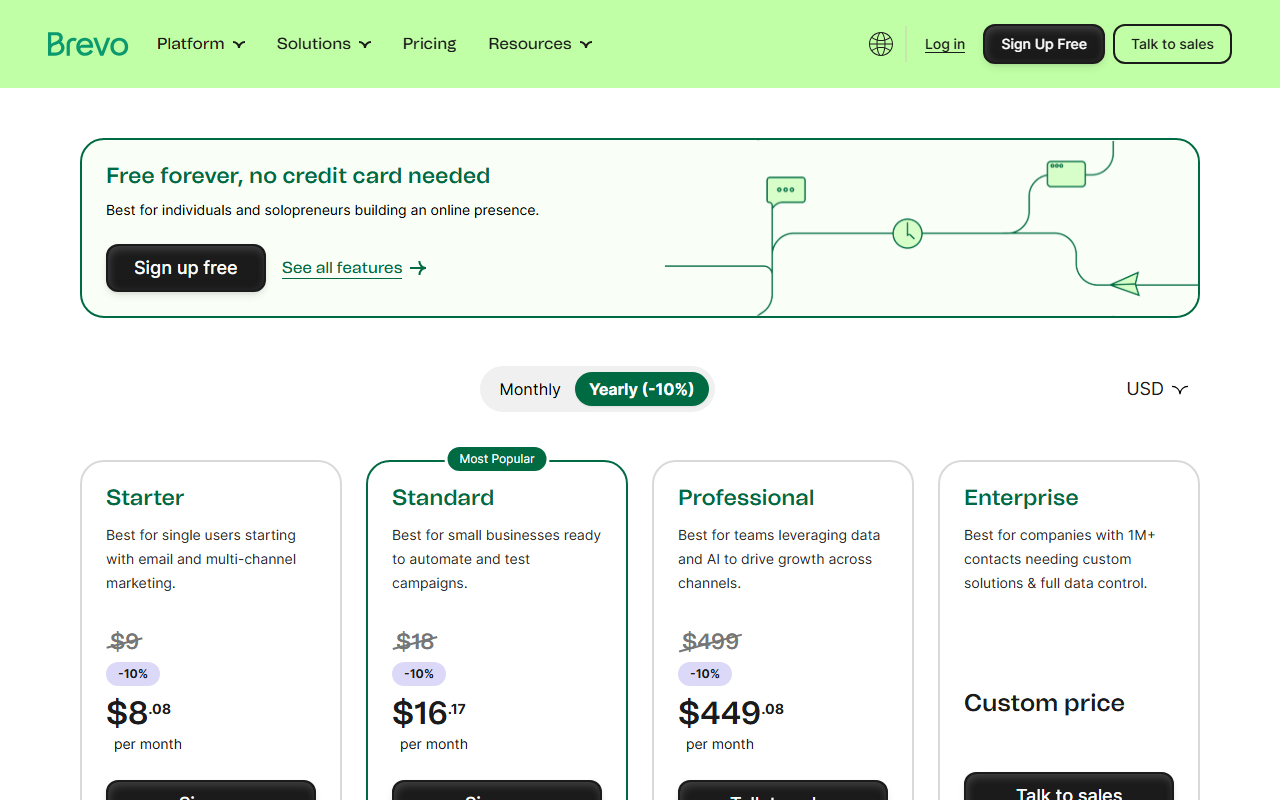Click the Log in link
Image resolution: width=1280 pixels, height=800 pixels.
[x=945, y=44]
